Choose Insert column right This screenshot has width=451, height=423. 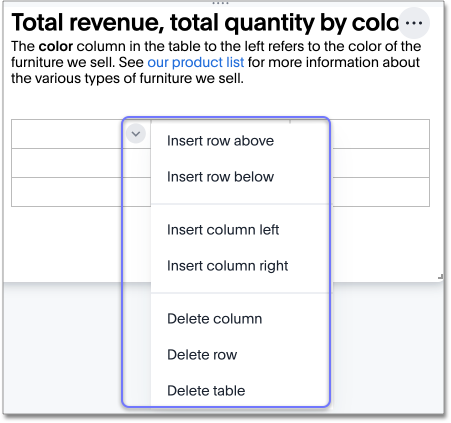[227, 266]
